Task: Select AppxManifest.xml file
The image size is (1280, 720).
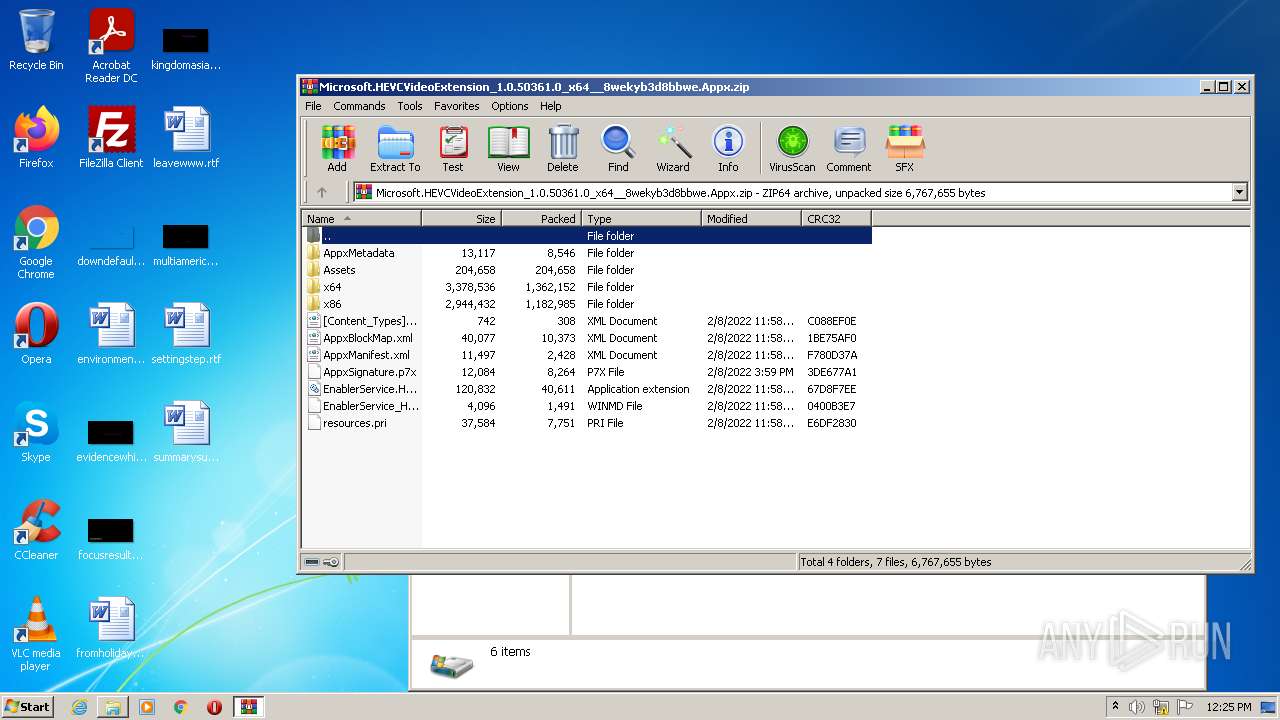Action: tap(587, 355)
